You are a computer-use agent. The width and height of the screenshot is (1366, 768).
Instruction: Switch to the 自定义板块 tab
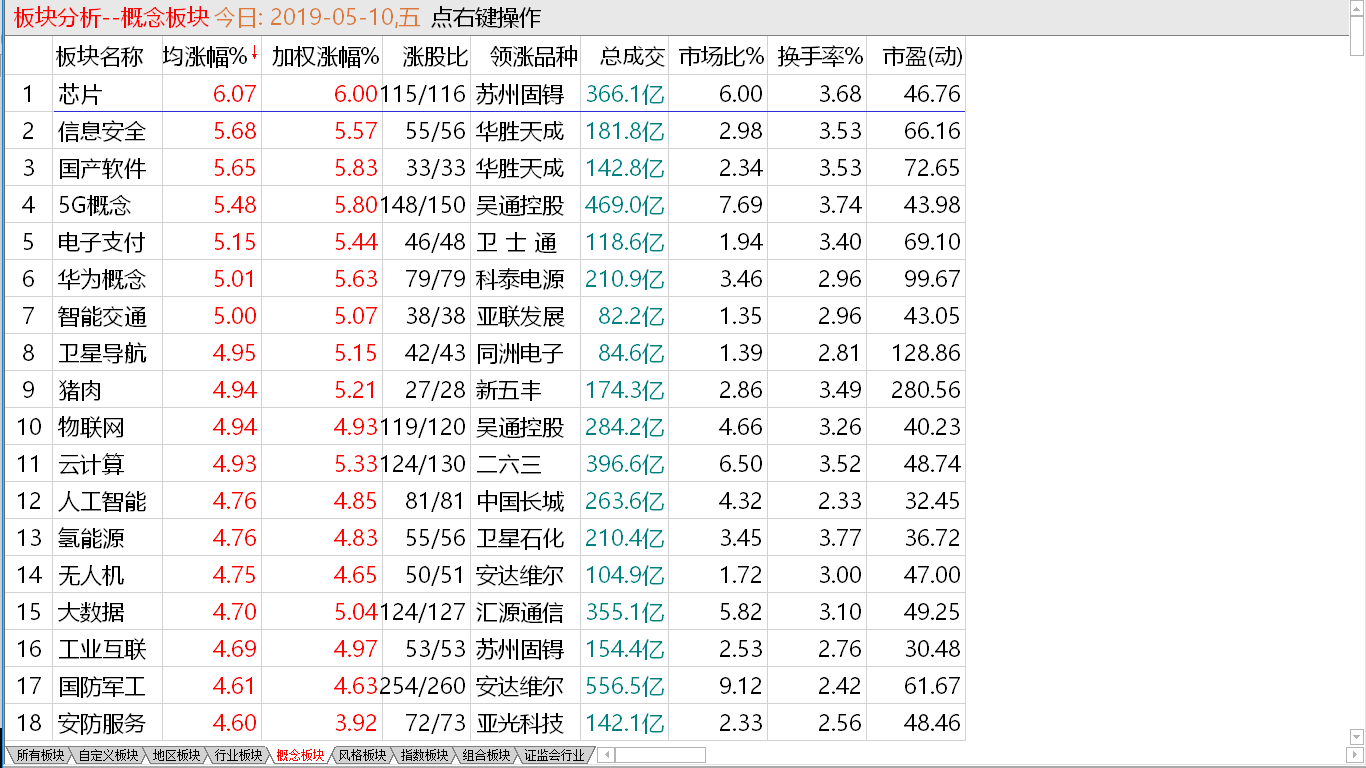(x=108, y=755)
